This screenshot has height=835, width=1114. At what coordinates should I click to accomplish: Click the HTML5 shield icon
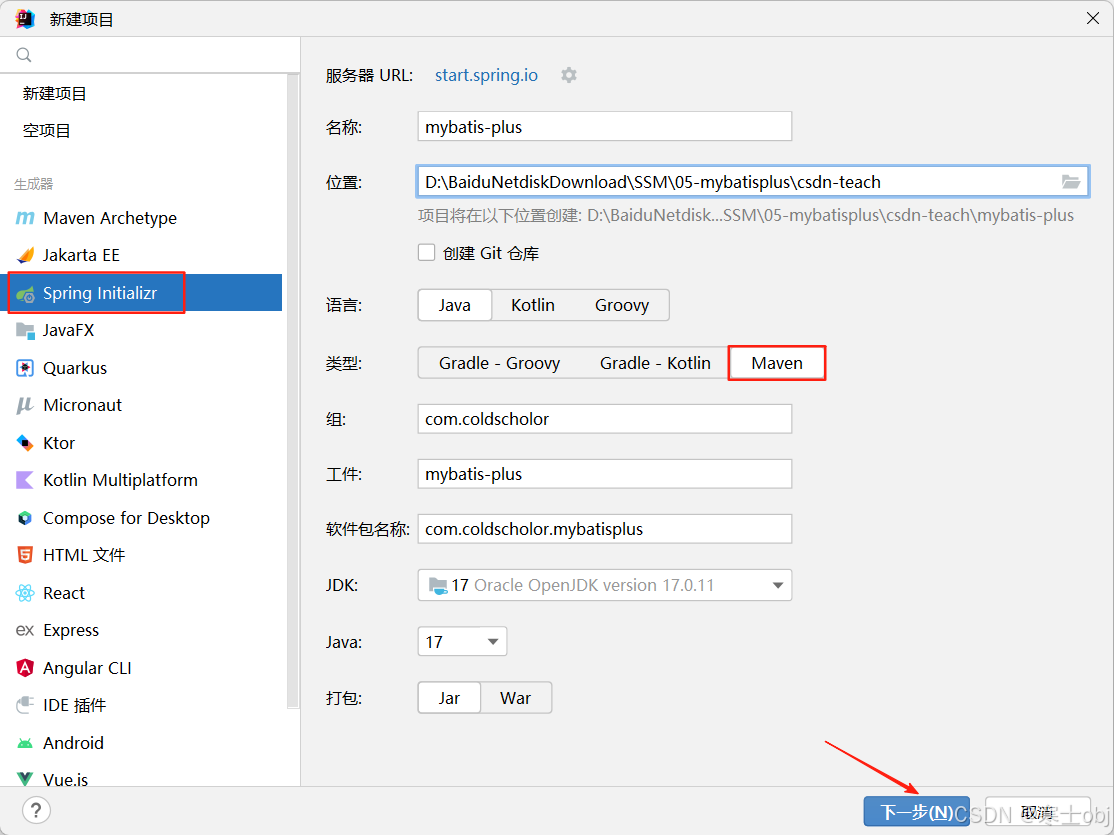[25, 555]
